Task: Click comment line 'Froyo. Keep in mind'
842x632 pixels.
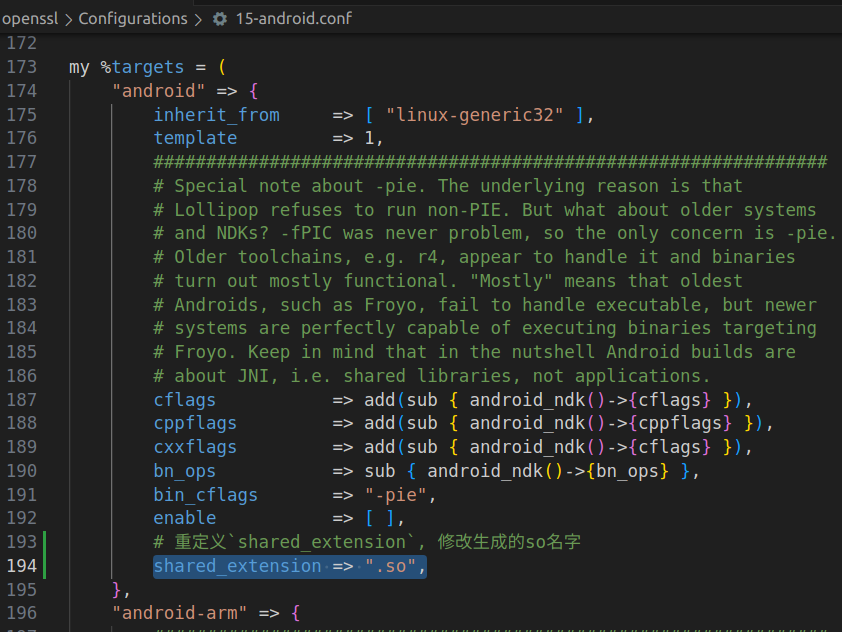Action: tap(474, 352)
